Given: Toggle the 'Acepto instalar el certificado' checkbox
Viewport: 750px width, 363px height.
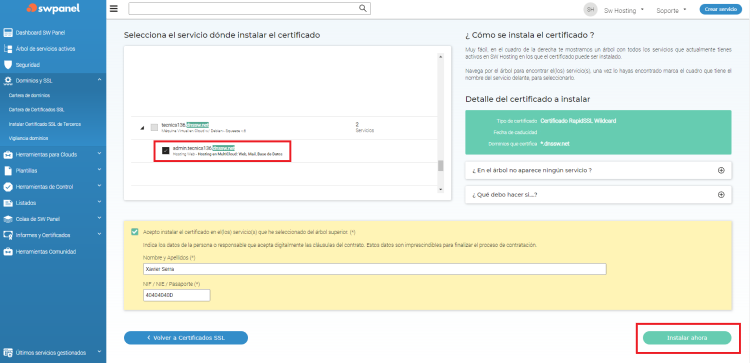Looking at the screenshot, I should [134, 232].
